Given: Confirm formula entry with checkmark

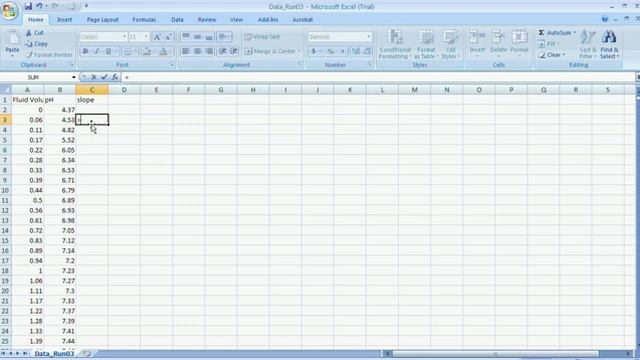Looking at the screenshot, I should (x=104, y=77).
